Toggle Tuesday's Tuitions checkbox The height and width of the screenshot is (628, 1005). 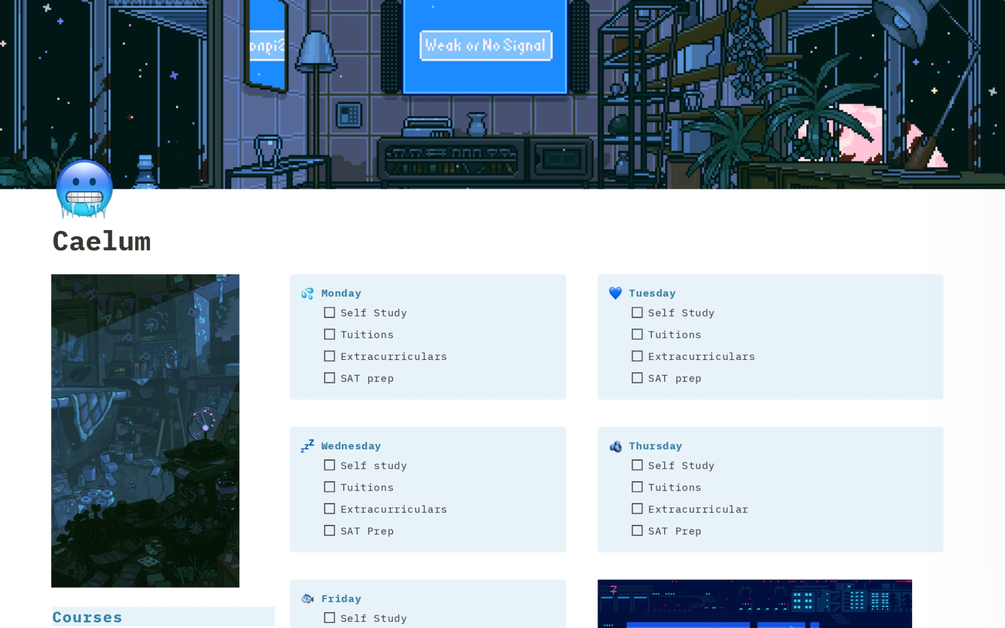click(637, 335)
